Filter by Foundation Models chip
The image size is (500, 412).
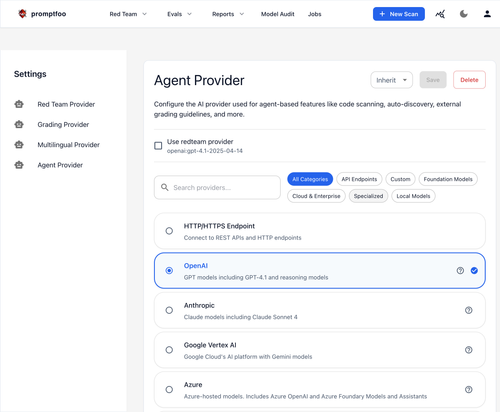[x=448, y=179]
